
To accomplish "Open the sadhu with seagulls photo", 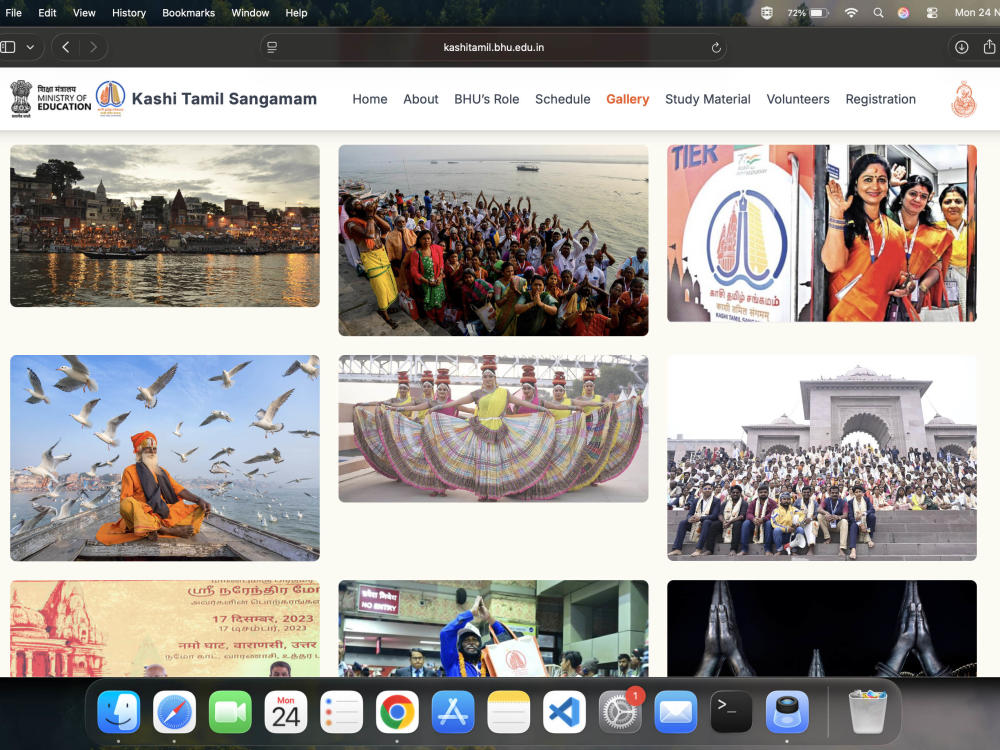I will point(165,458).
